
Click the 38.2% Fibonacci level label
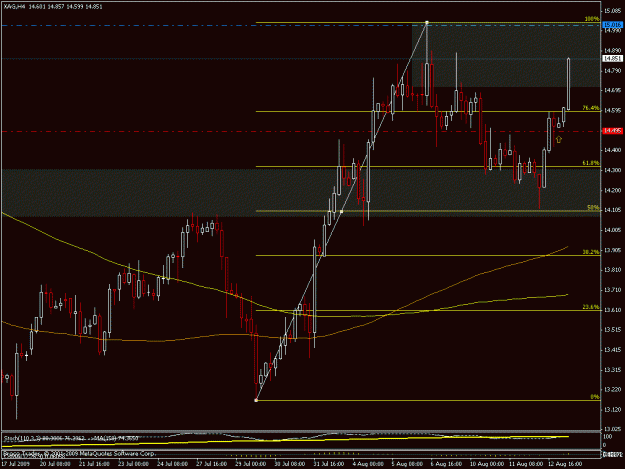pyautogui.click(x=591, y=252)
